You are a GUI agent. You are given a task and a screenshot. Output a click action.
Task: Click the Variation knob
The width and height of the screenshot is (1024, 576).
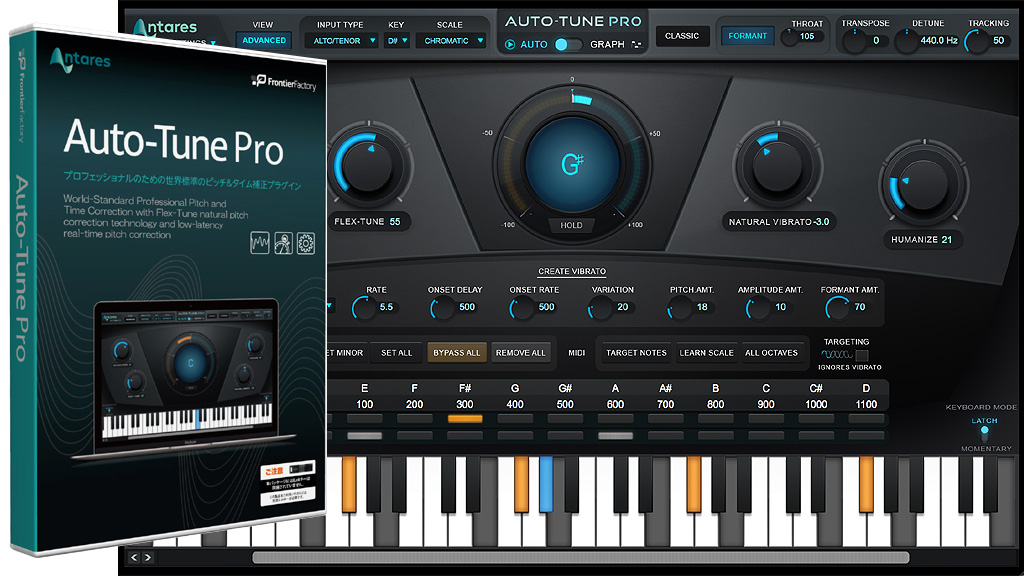600,308
